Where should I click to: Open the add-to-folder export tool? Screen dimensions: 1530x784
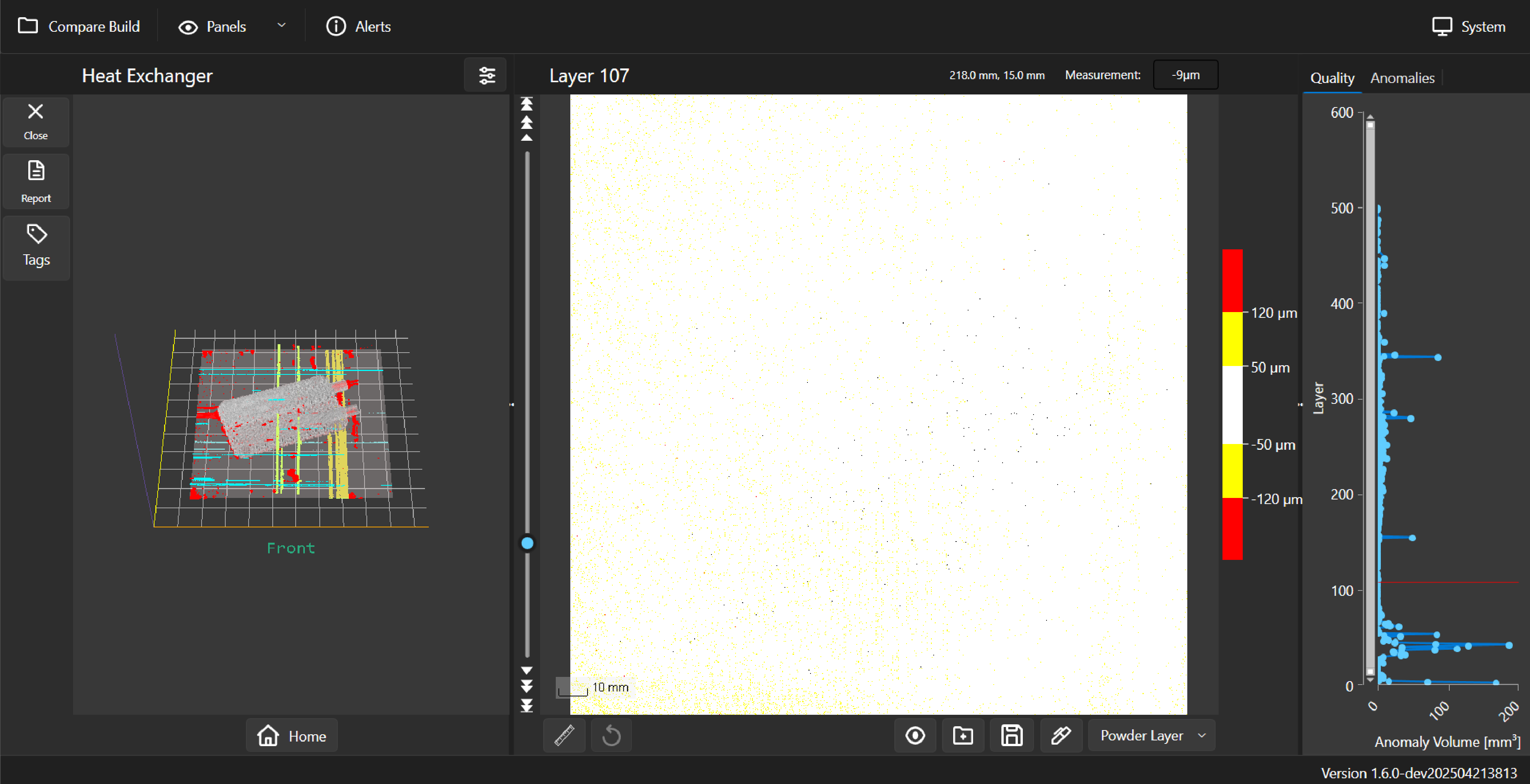click(963, 735)
